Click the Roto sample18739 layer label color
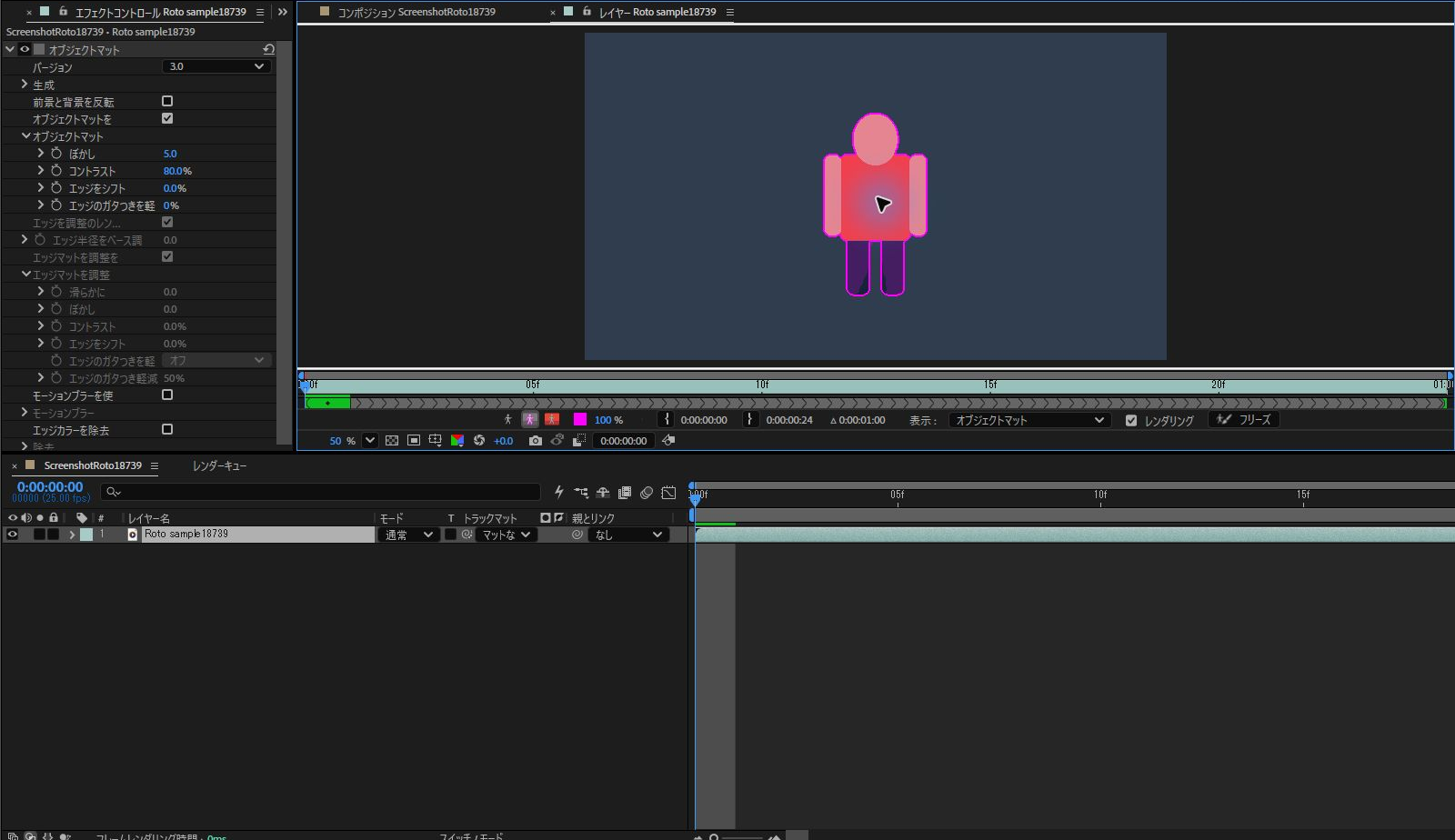This screenshot has width=1455, height=840. pyautogui.click(x=86, y=535)
